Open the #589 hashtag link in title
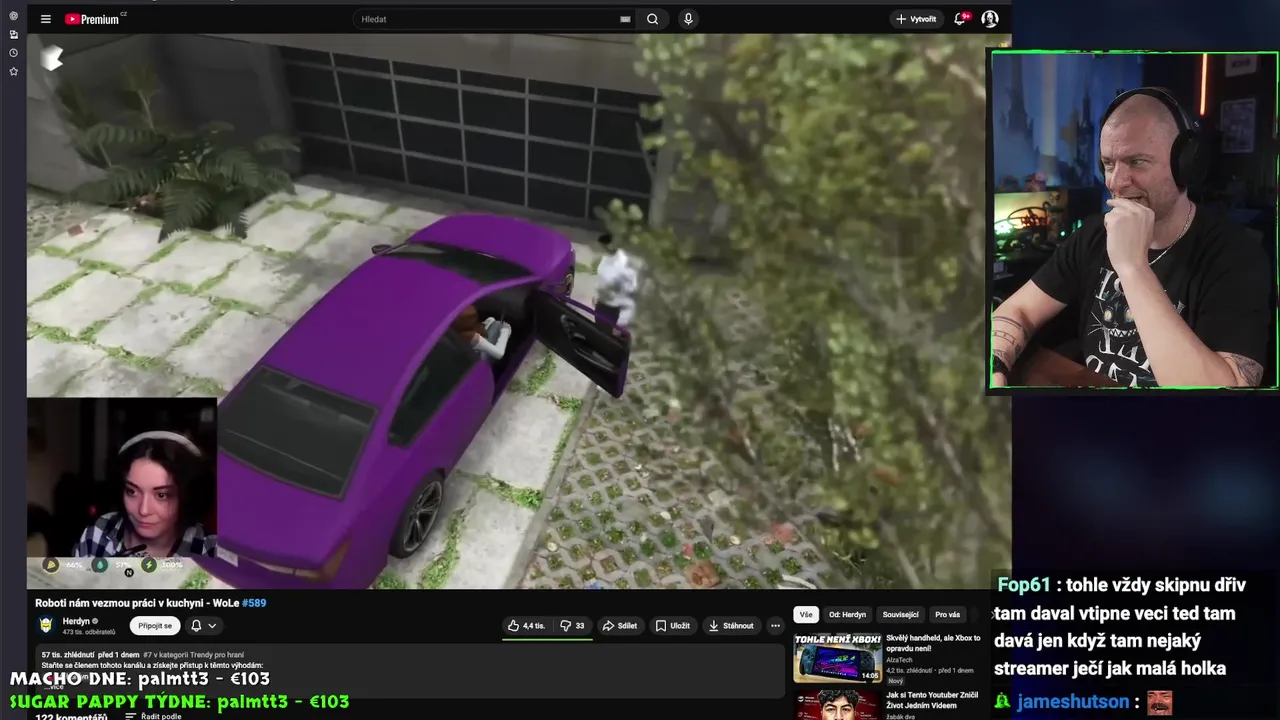The height and width of the screenshot is (720, 1280). (254, 603)
